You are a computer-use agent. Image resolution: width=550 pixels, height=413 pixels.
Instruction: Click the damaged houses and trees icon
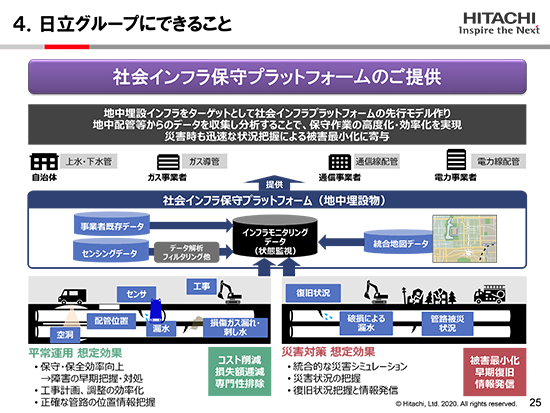coord(429,295)
